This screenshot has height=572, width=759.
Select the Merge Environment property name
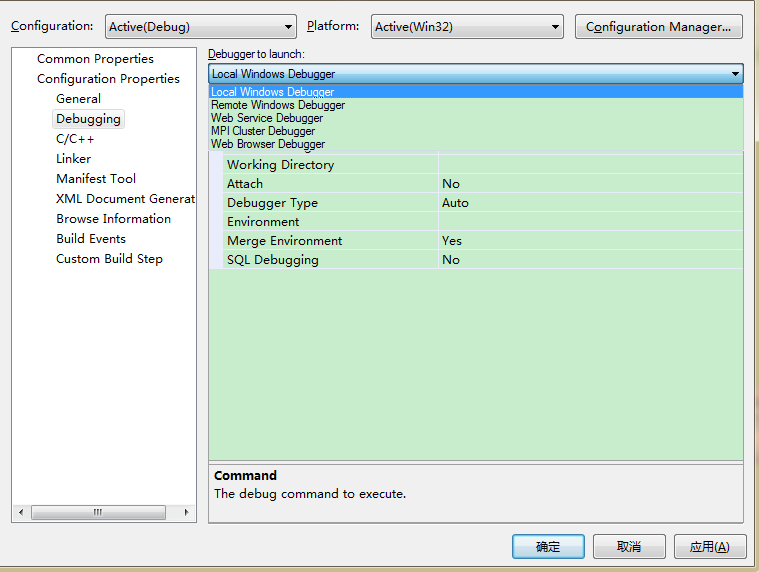coord(285,241)
